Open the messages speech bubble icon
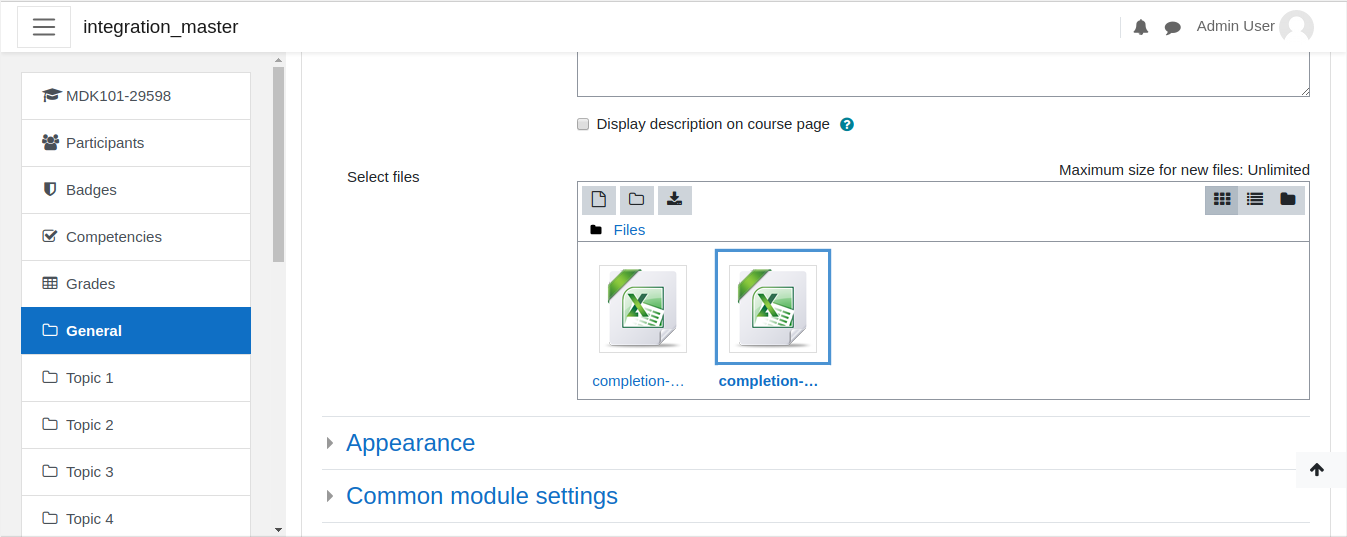Image resolution: width=1347 pixels, height=537 pixels. [x=1173, y=28]
